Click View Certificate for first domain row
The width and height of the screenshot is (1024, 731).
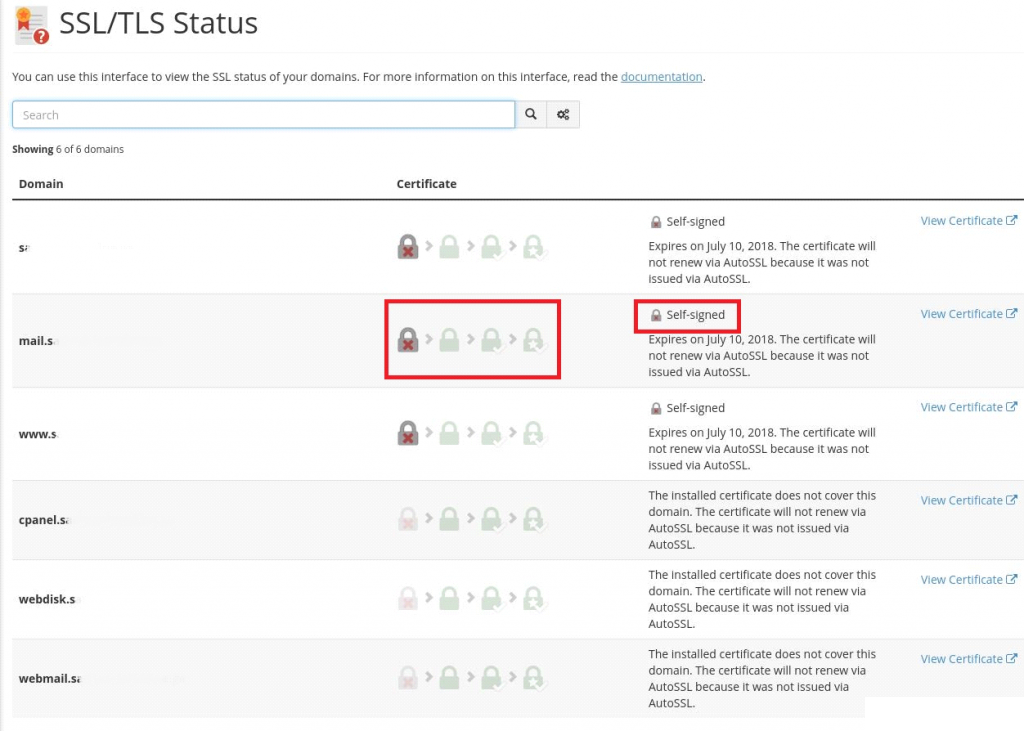pyautogui.click(x=968, y=221)
